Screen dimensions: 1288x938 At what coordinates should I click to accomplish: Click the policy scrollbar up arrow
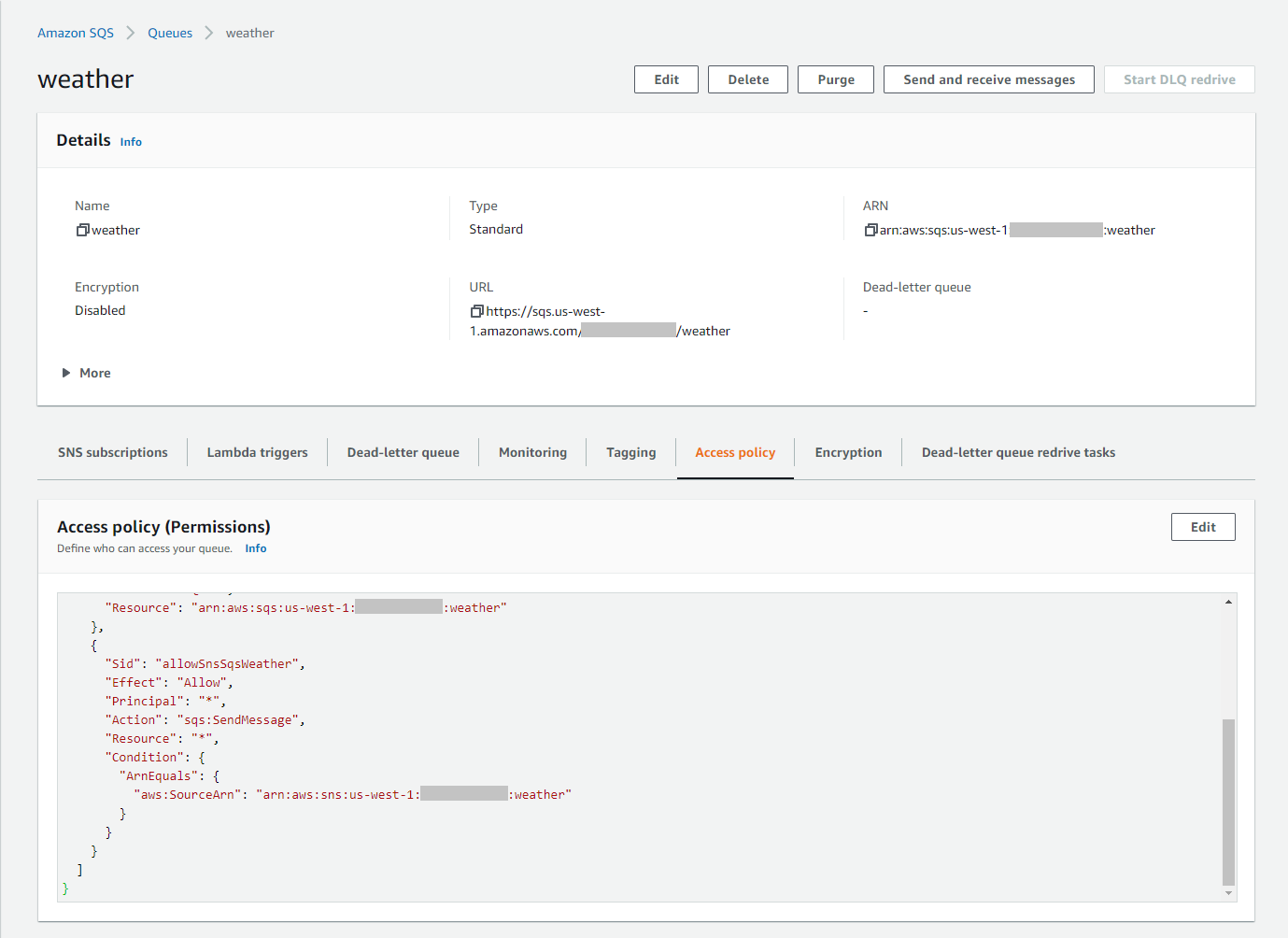(1228, 602)
